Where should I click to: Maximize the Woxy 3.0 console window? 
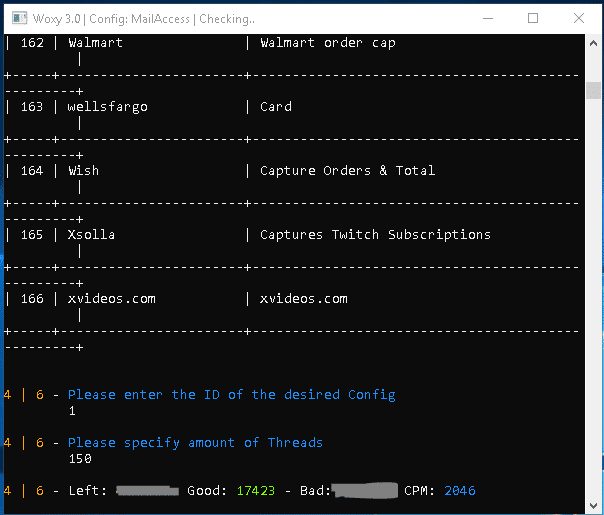pyautogui.click(x=533, y=18)
